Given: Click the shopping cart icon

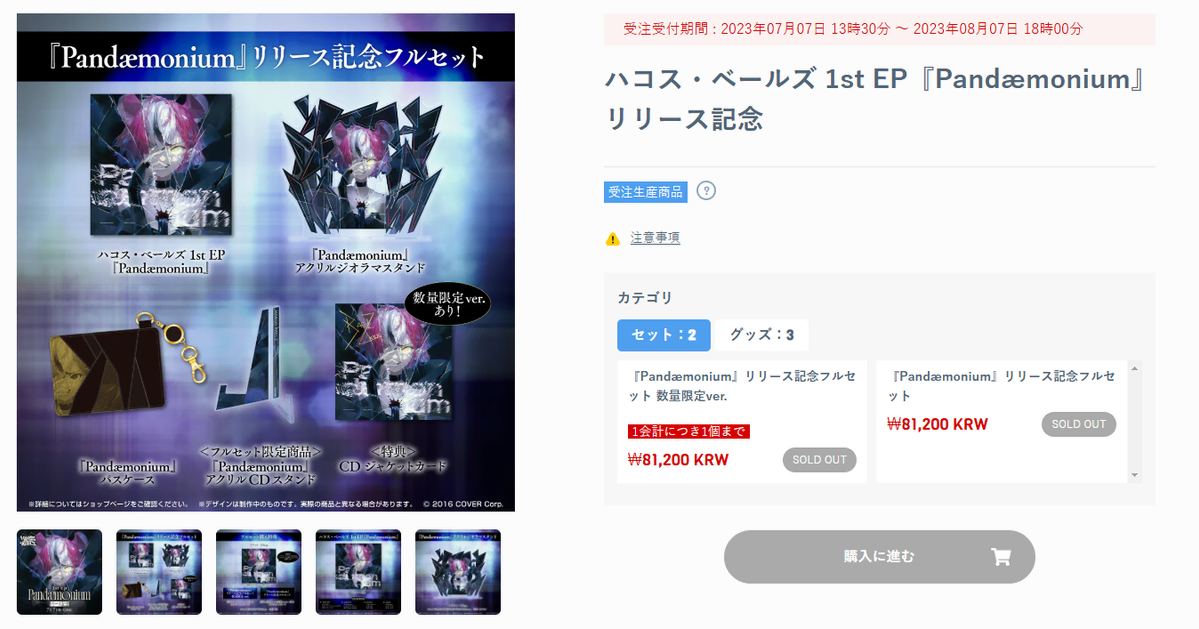Looking at the screenshot, I should (x=1000, y=557).
